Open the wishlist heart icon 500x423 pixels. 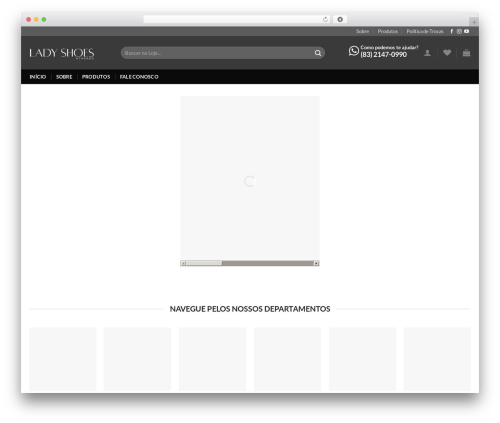click(447, 53)
